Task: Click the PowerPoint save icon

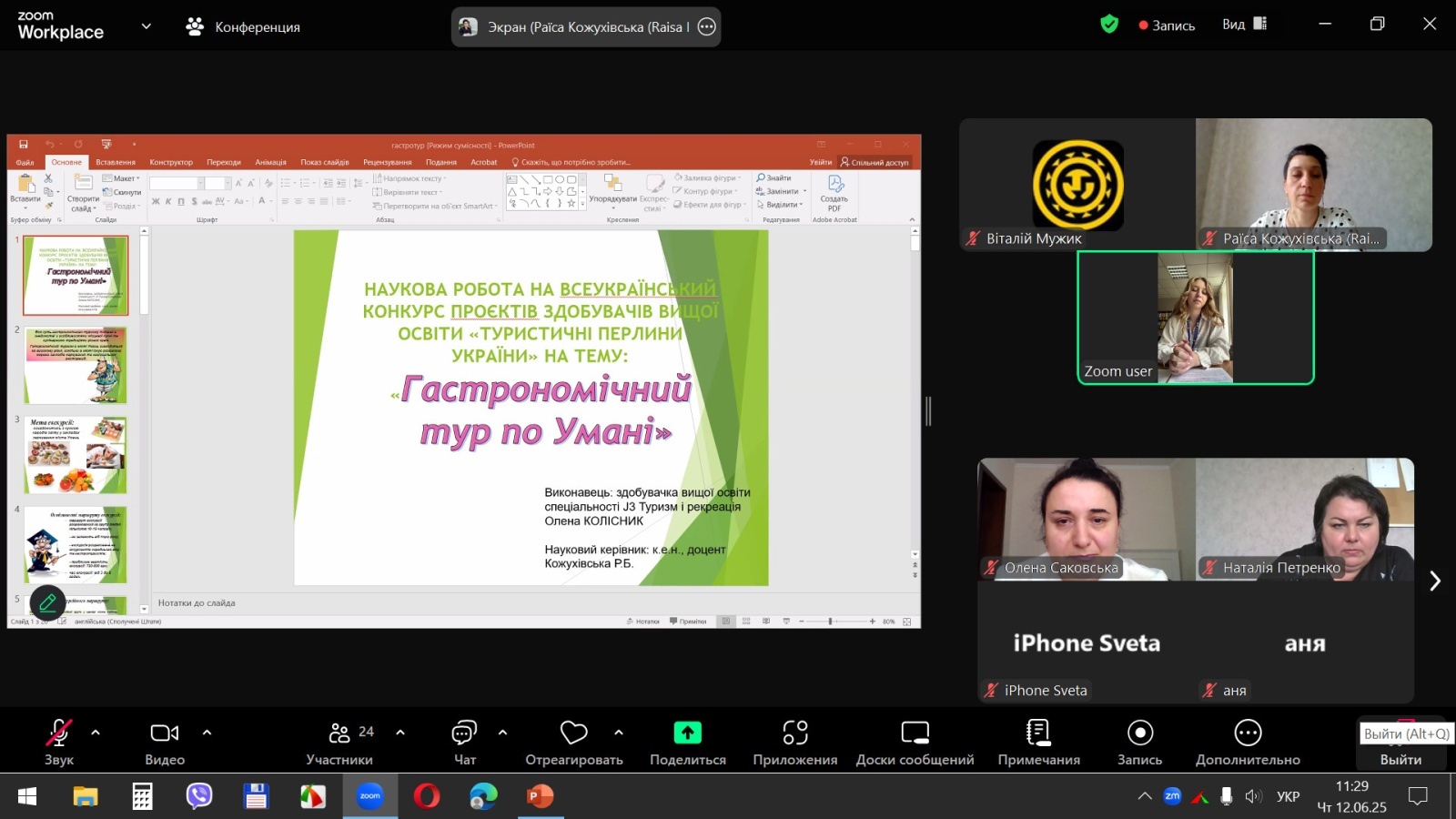Action: click(x=24, y=144)
